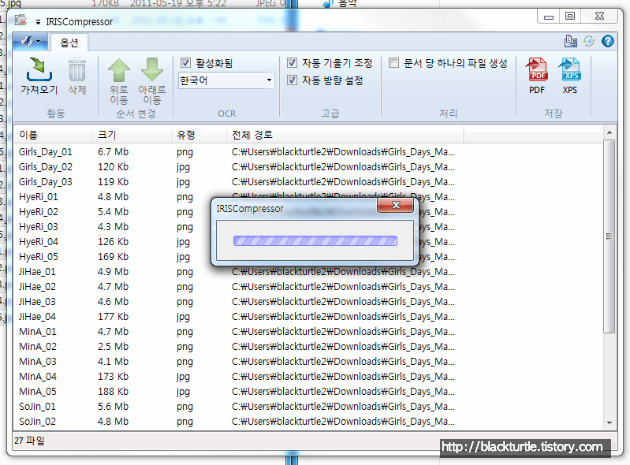The height and width of the screenshot is (465, 630).
Task: Select the JiHae_02 file row
Action: click(x=308, y=287)
